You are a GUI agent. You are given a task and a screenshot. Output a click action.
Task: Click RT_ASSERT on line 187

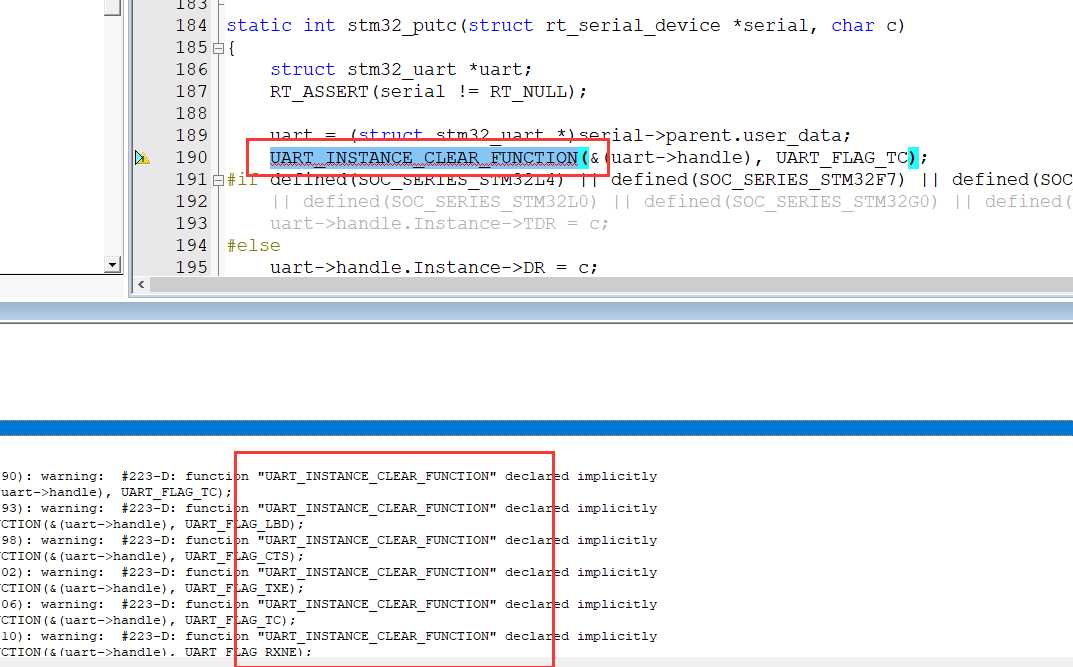click(320, 92)
